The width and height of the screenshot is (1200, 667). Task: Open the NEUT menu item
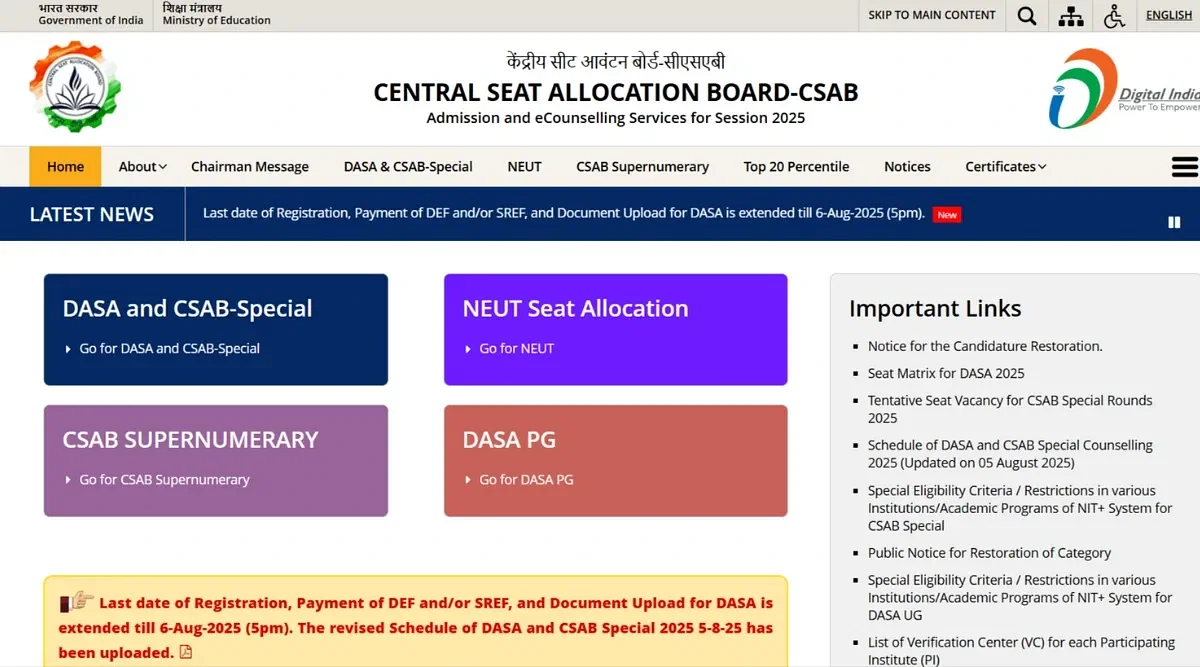click(x=524, y=167)
